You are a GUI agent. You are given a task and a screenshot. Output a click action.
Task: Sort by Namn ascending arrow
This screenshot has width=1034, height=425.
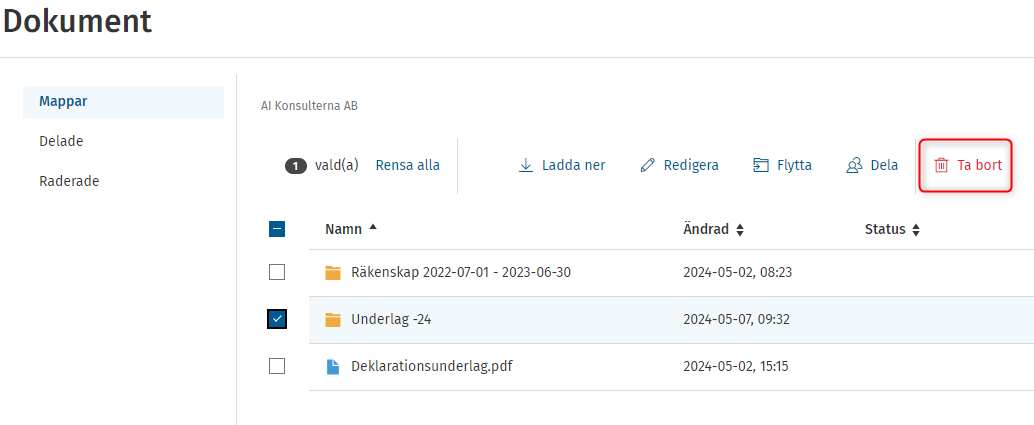point(373,227)
